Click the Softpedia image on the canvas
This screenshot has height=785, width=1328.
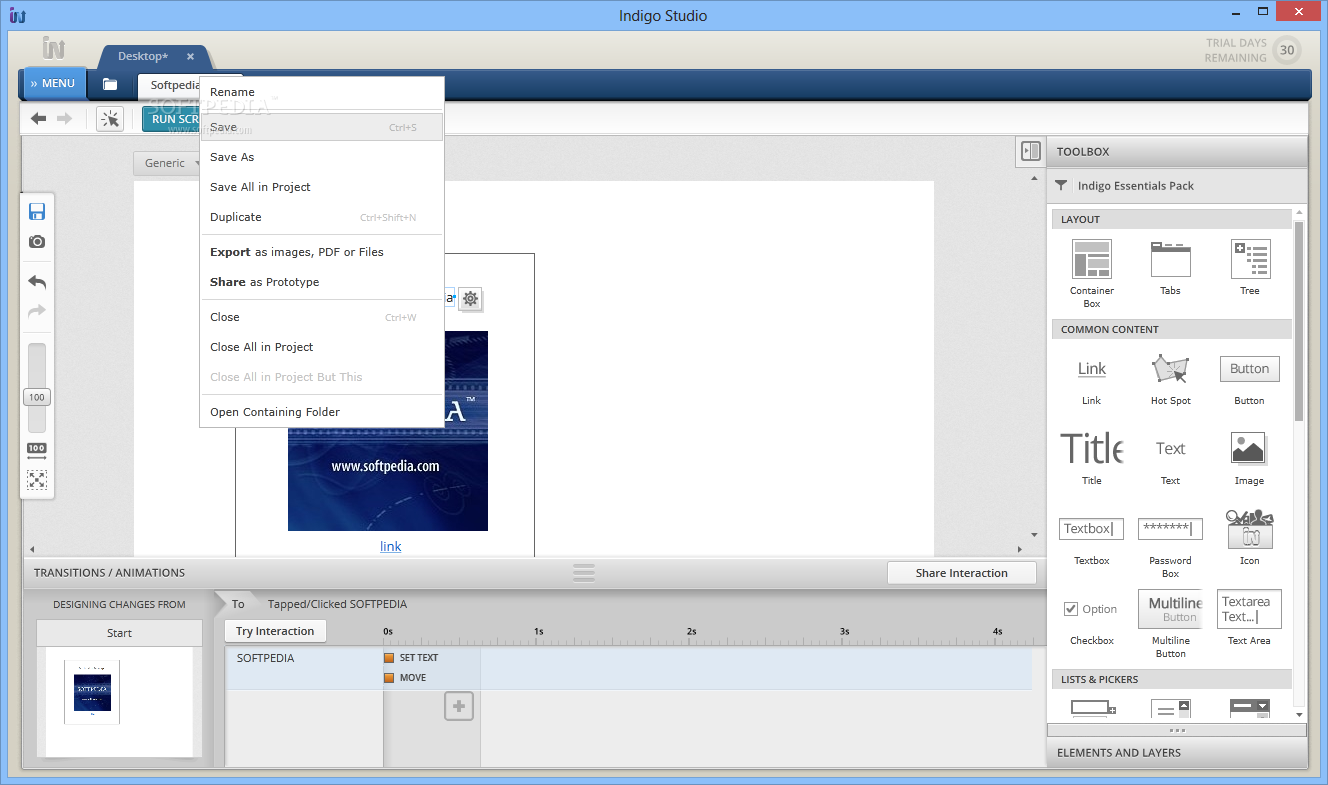388,431
